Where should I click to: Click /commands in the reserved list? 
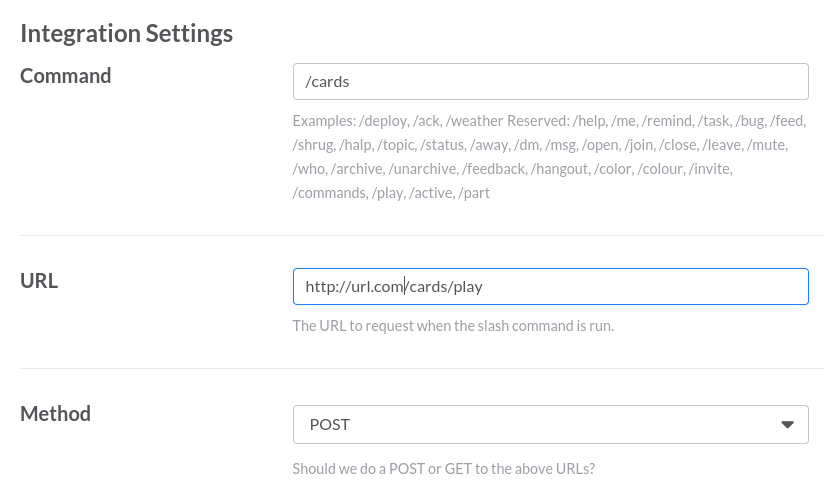pyautogui.click(x=329, y=193)
